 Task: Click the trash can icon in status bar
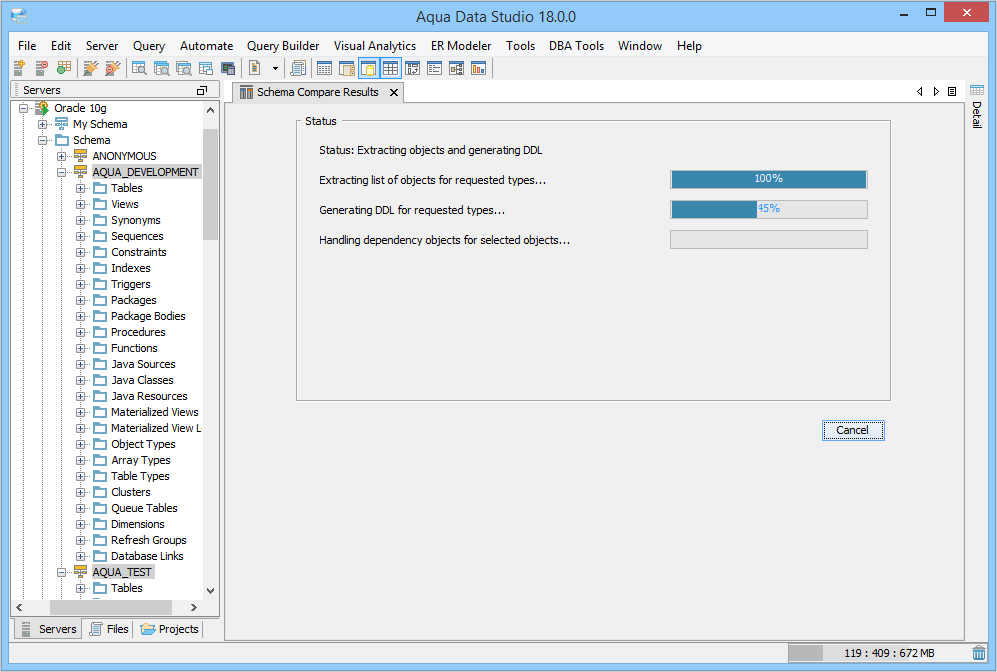(979, 653)
